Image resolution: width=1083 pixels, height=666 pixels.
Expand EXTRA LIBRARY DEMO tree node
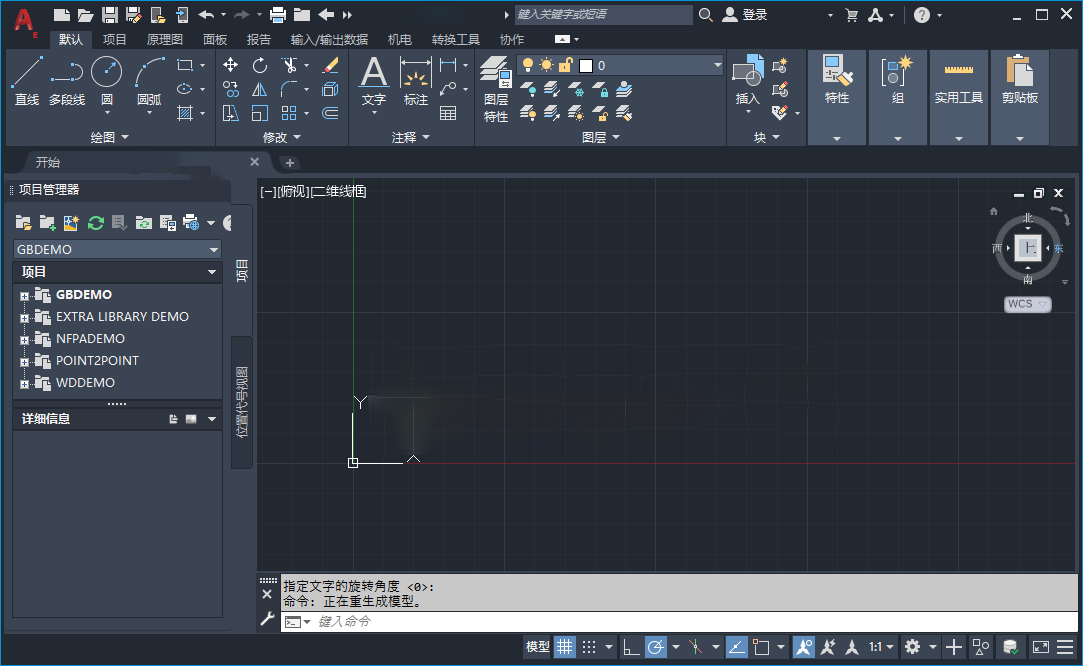[x=24, y=318]
